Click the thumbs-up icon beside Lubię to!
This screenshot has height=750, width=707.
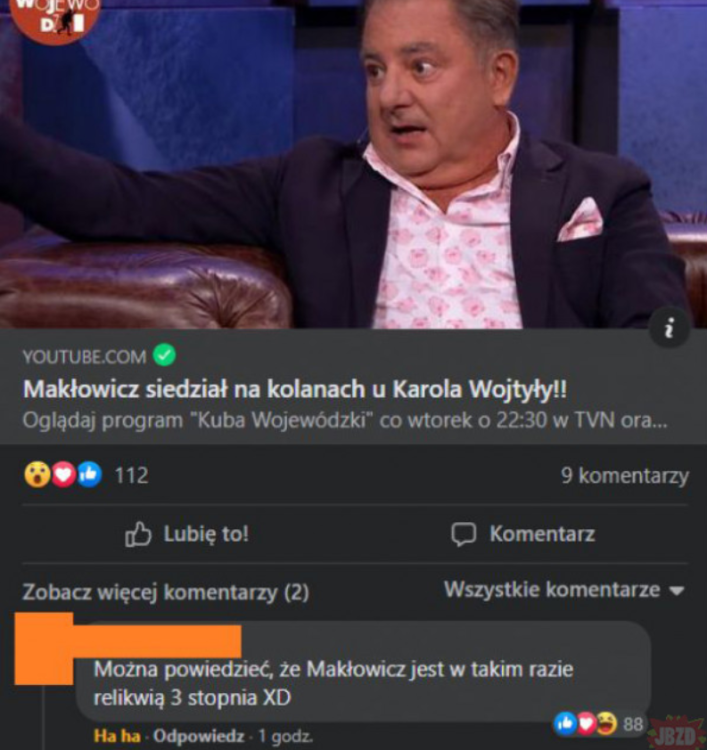[x=138, y=534]
